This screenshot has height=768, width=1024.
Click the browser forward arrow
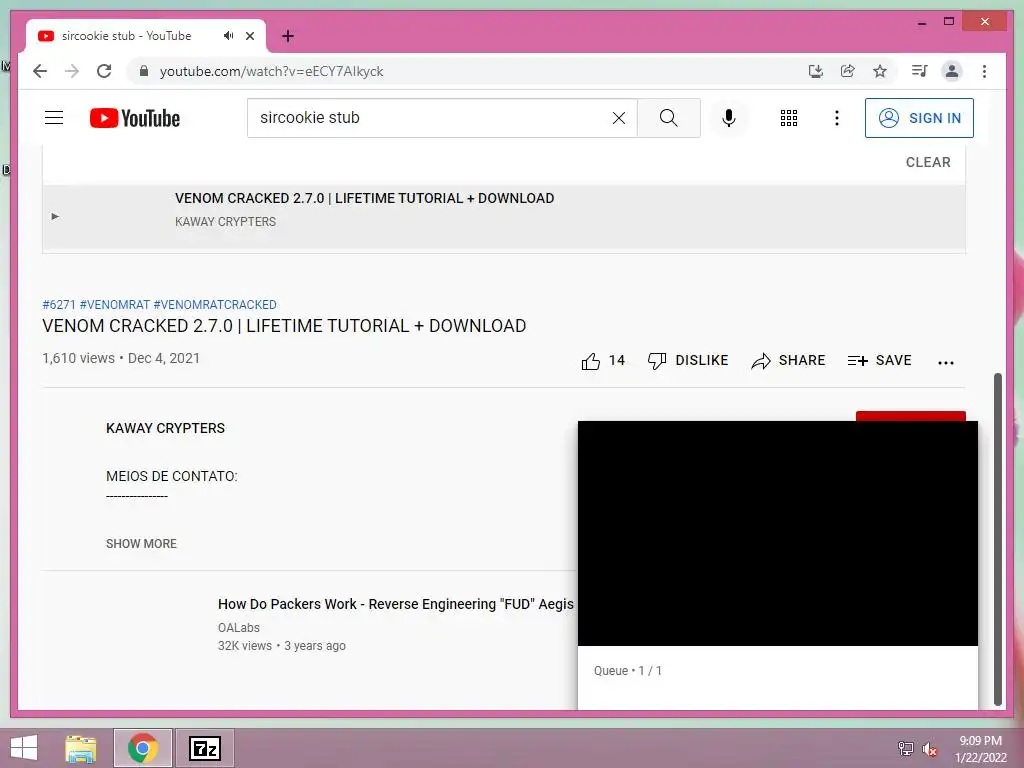coord(72,71)
